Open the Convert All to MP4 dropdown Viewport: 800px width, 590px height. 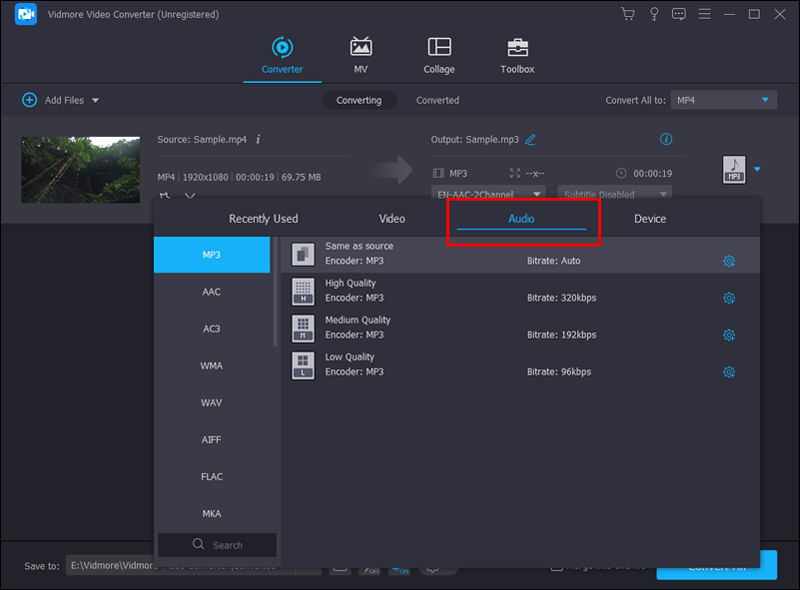point(723,100)
